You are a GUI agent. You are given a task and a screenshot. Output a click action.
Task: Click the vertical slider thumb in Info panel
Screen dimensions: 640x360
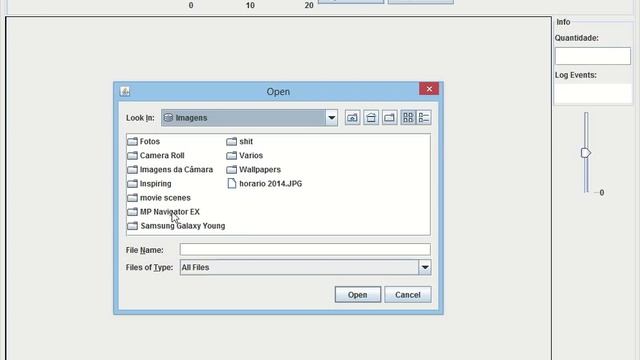tap(586, 153)
